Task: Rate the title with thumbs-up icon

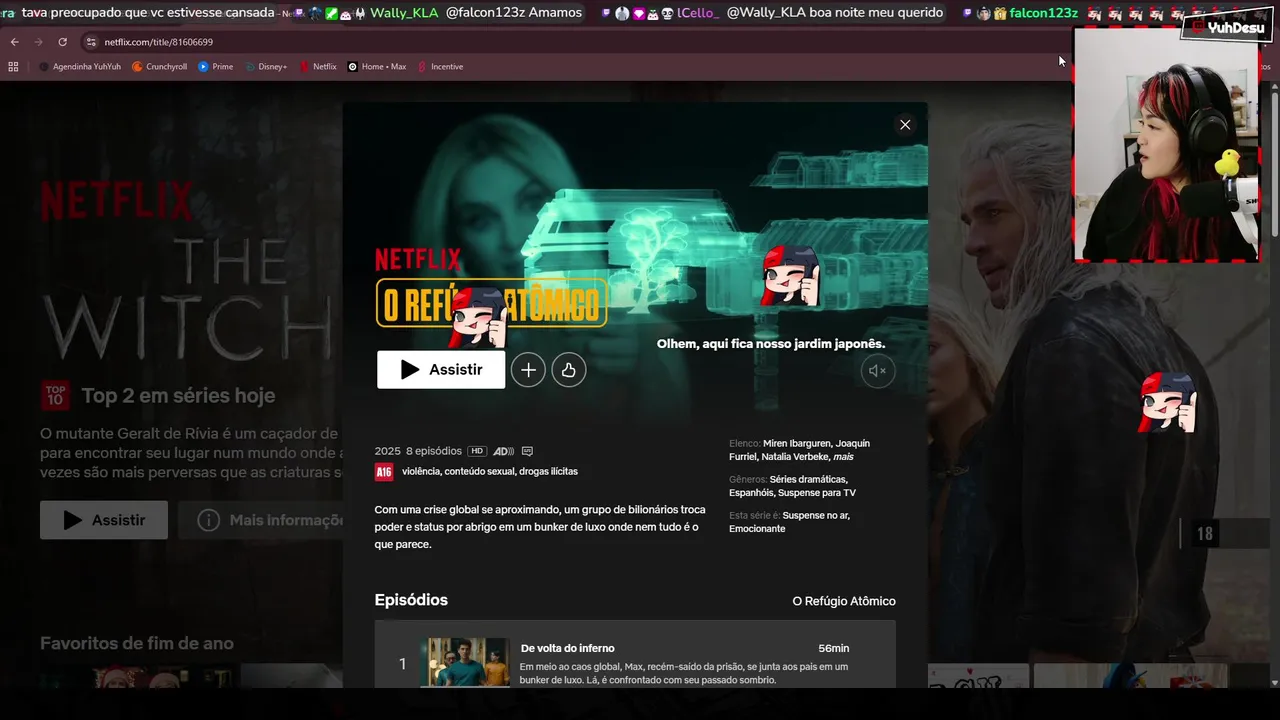Action: (569, 370)
